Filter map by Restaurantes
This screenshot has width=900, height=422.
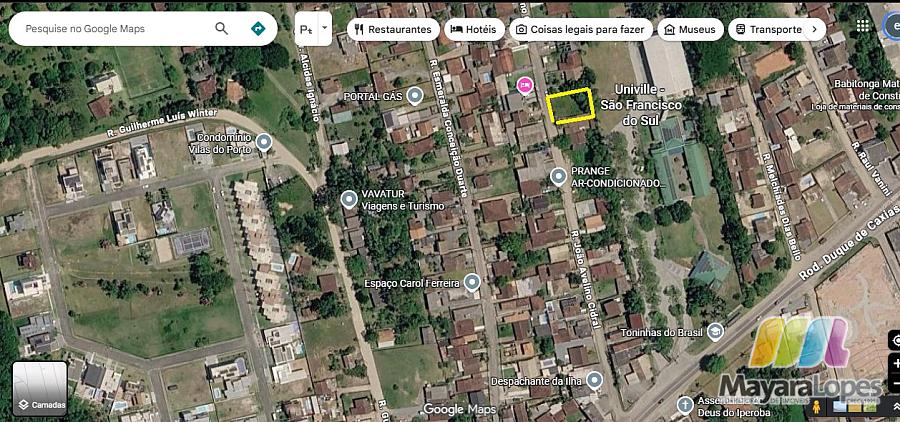[393, 29]
